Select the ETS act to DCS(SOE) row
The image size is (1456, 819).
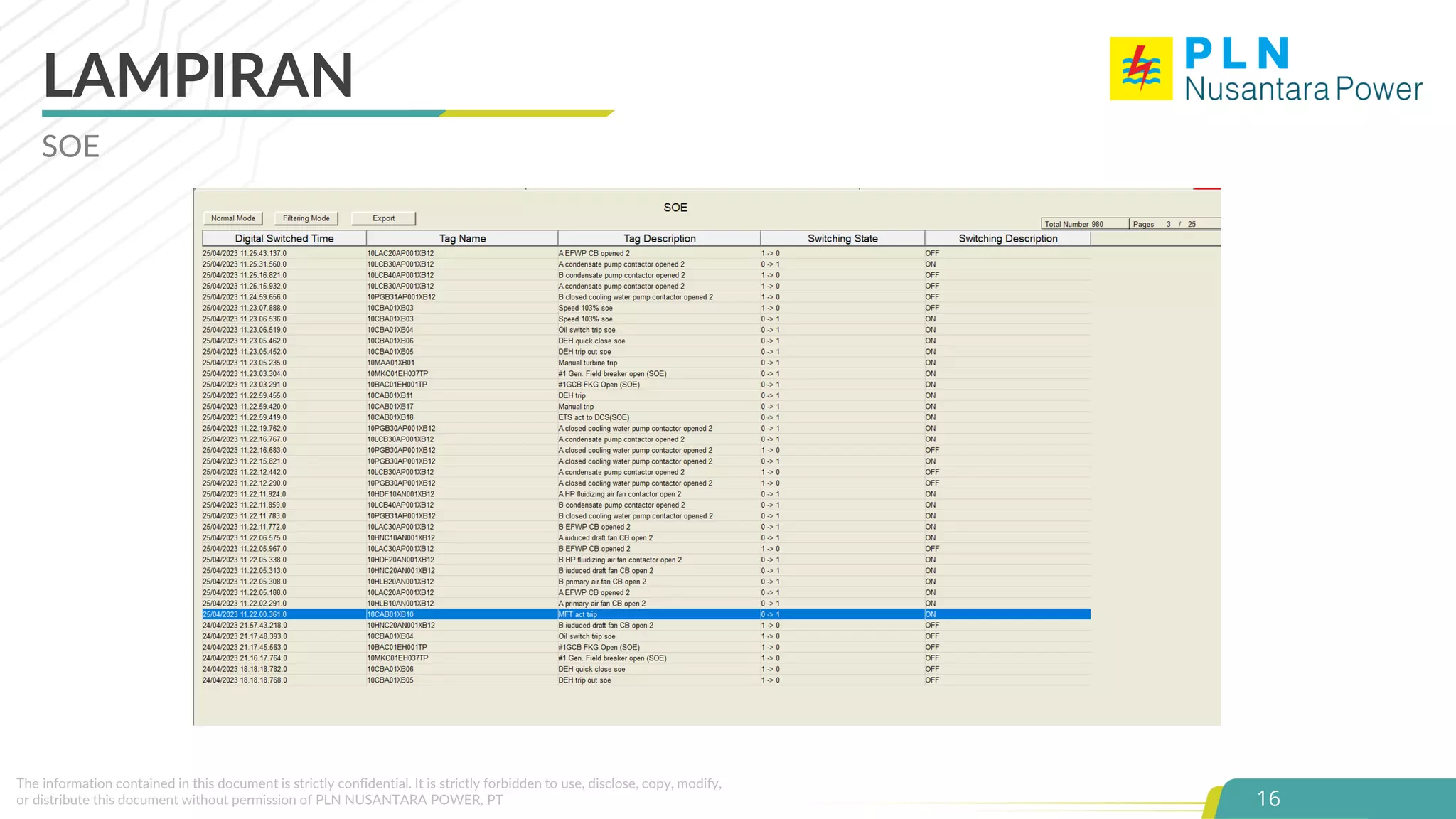(x=593, y=417)
